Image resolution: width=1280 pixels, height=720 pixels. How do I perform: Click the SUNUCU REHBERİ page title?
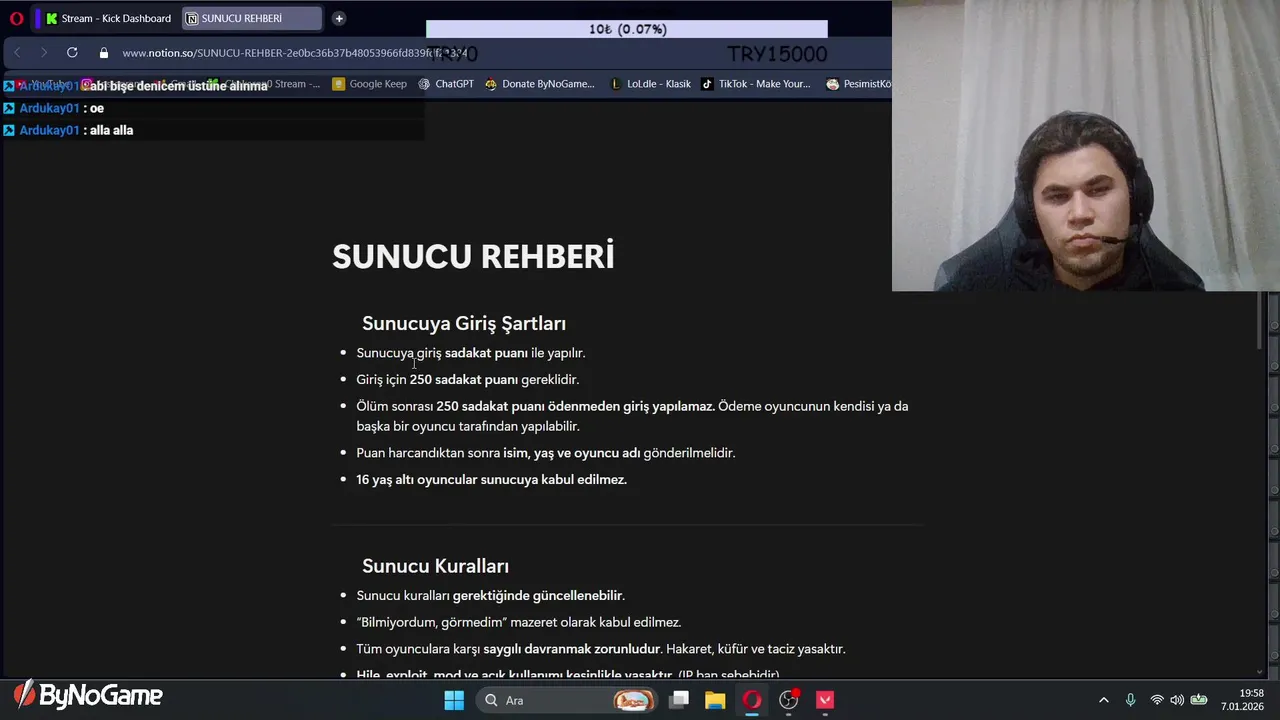pos(473,257)
